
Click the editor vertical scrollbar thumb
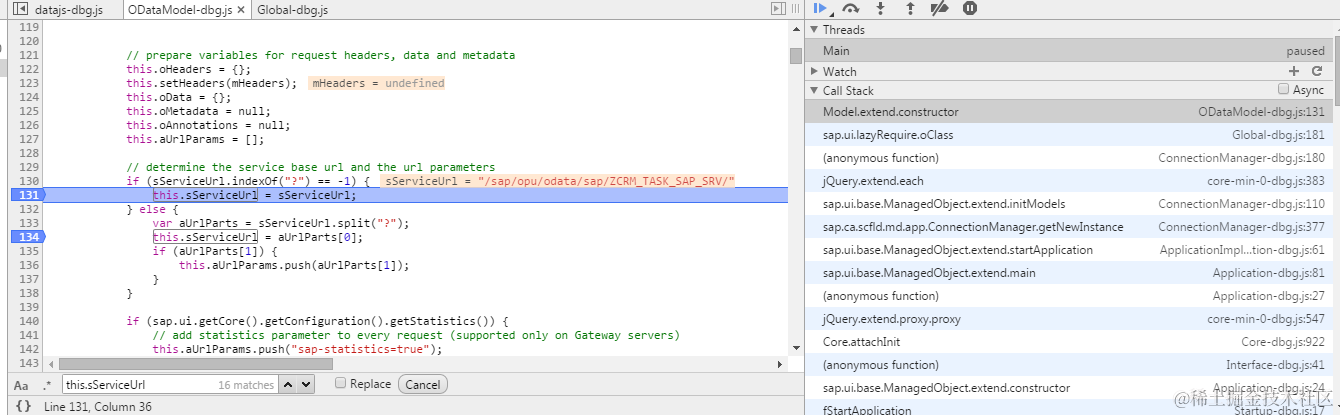pos(796,56)
